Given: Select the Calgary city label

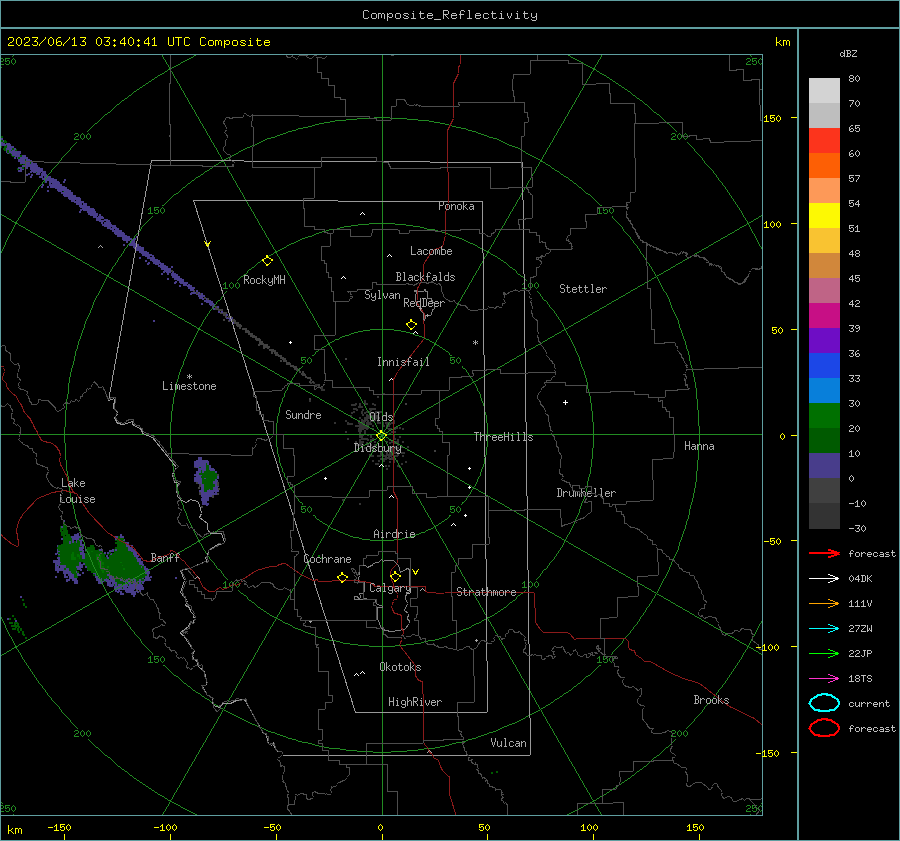Looking at the screenshot, I should point(390,588).
